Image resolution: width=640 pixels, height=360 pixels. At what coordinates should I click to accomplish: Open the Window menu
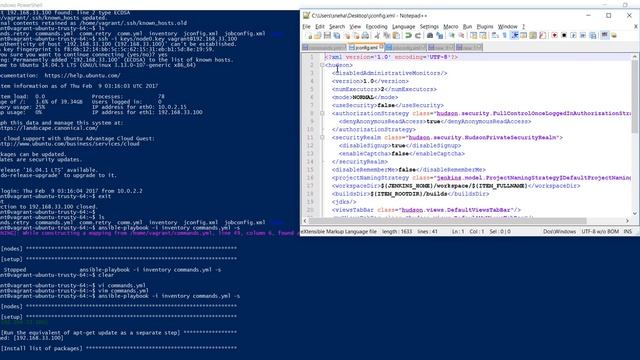[507, 27]
